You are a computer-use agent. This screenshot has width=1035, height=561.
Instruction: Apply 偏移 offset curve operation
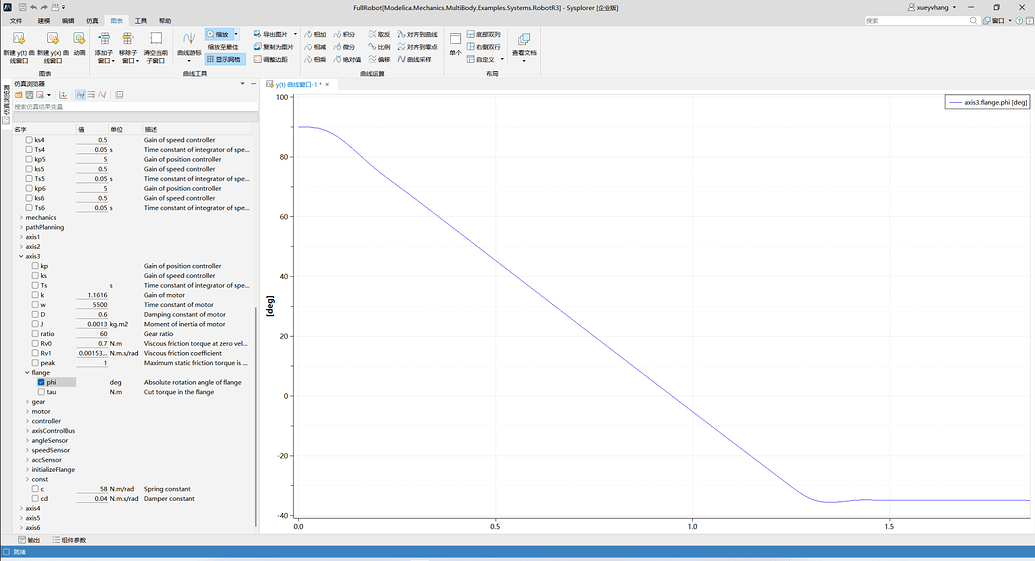click(x=380, y=59)
